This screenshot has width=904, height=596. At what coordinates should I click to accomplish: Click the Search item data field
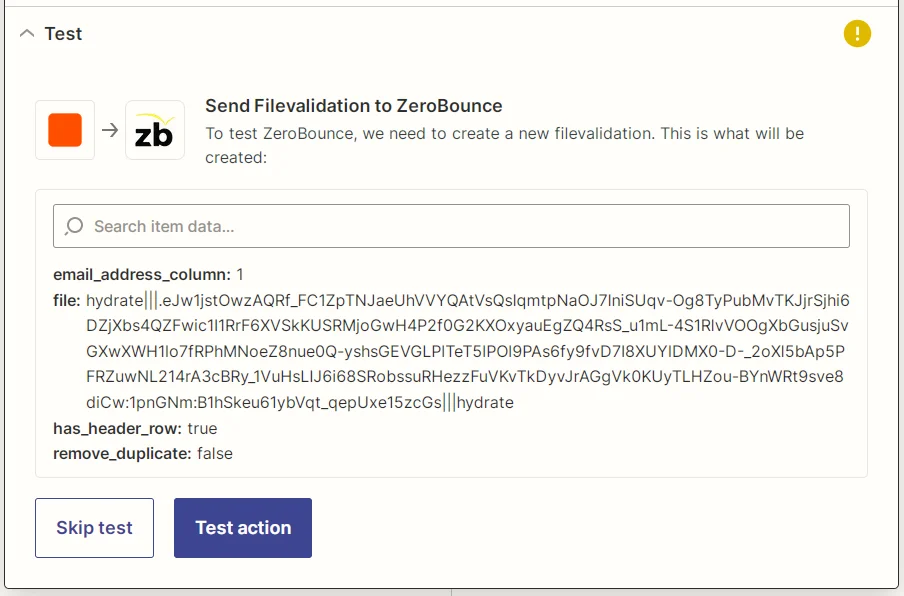click(x=452, y=225)
